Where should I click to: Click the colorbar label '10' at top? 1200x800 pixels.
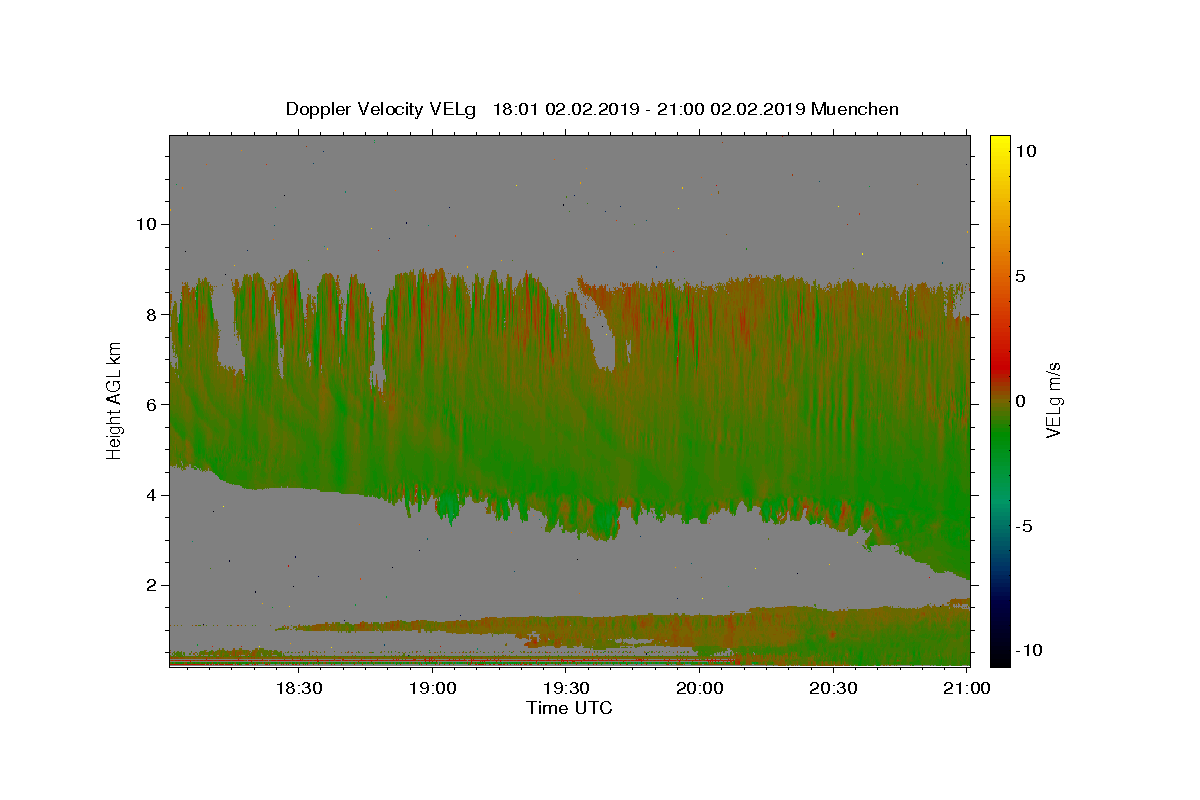click(x=1025, y=151)
